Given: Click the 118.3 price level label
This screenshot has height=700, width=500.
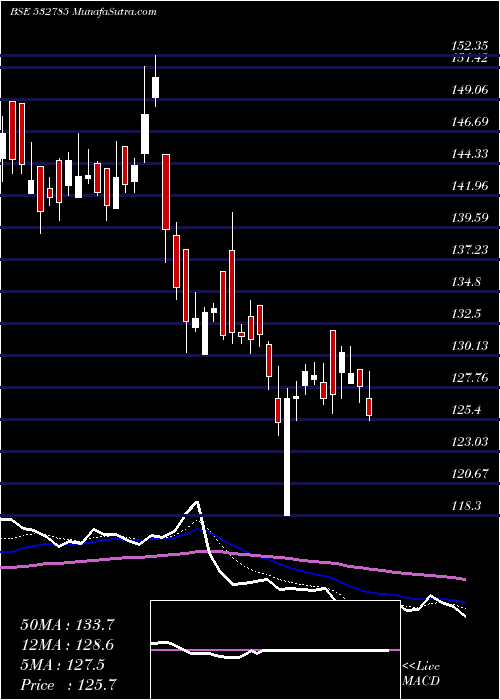Looking at the screenshot, I should pyautogui.click(x=467, y=505).
